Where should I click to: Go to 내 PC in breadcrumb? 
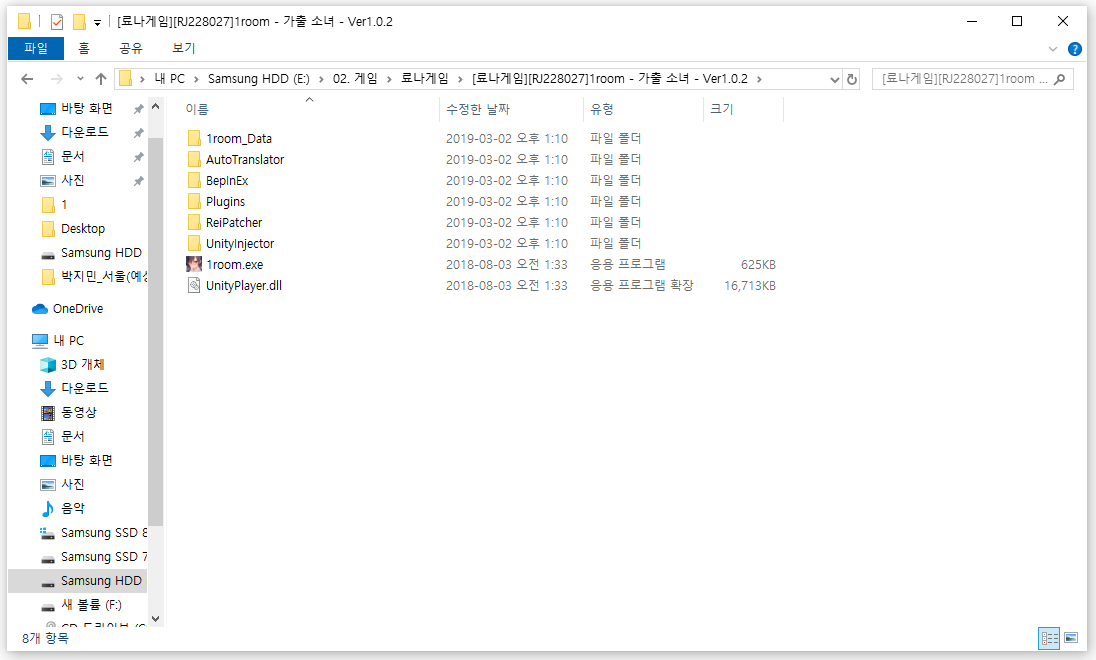(169, 79)
